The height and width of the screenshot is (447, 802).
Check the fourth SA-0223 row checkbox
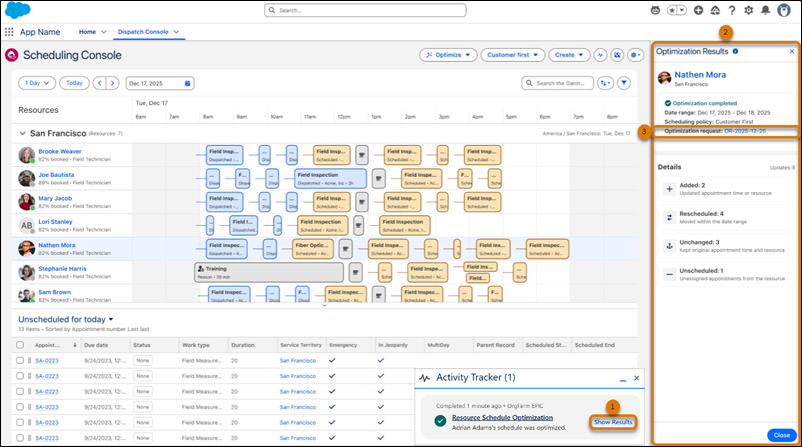[x=20, y=407]
